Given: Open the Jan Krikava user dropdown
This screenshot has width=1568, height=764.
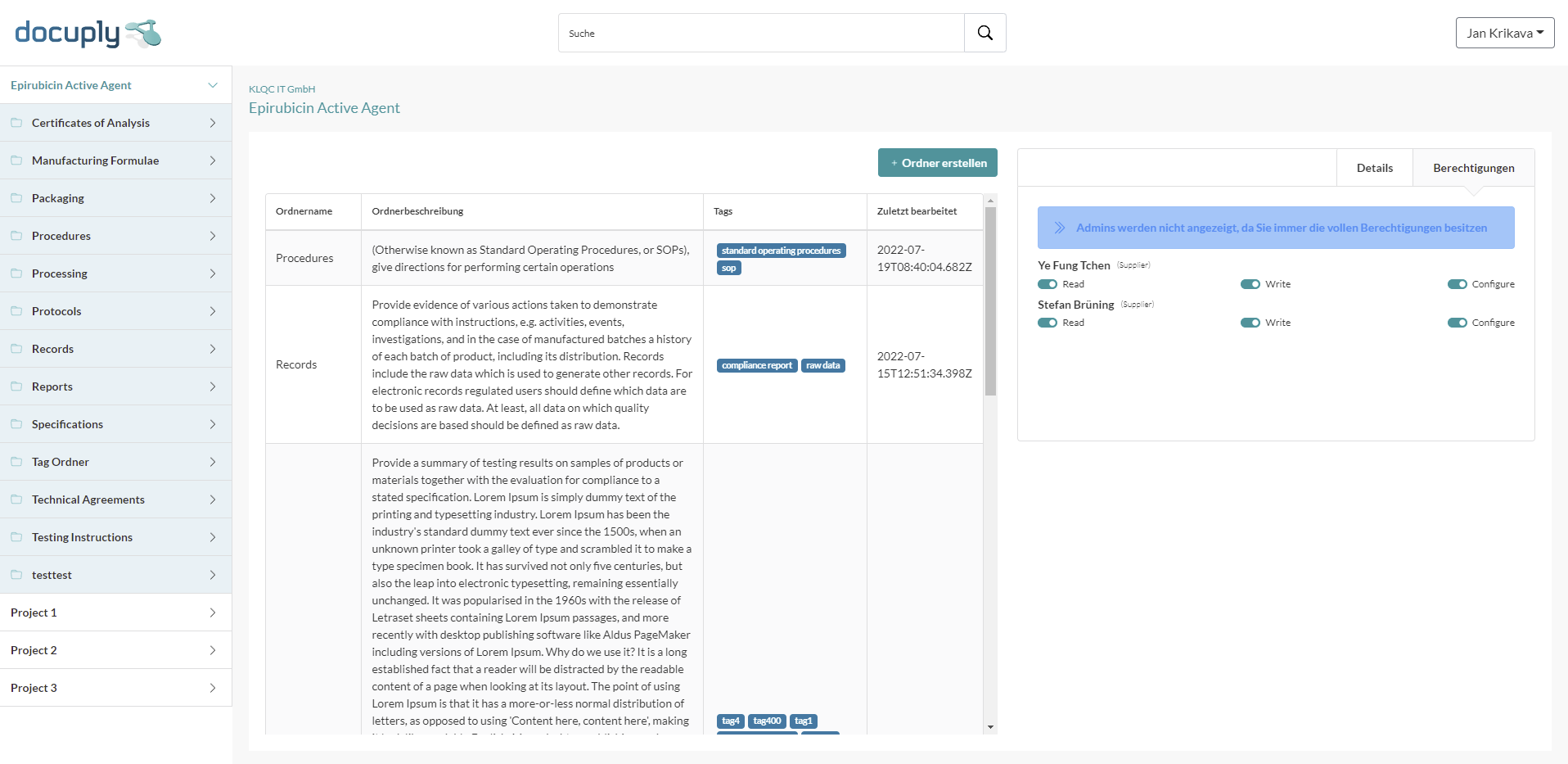Looking at the screenshot, I should point(1504,33).
